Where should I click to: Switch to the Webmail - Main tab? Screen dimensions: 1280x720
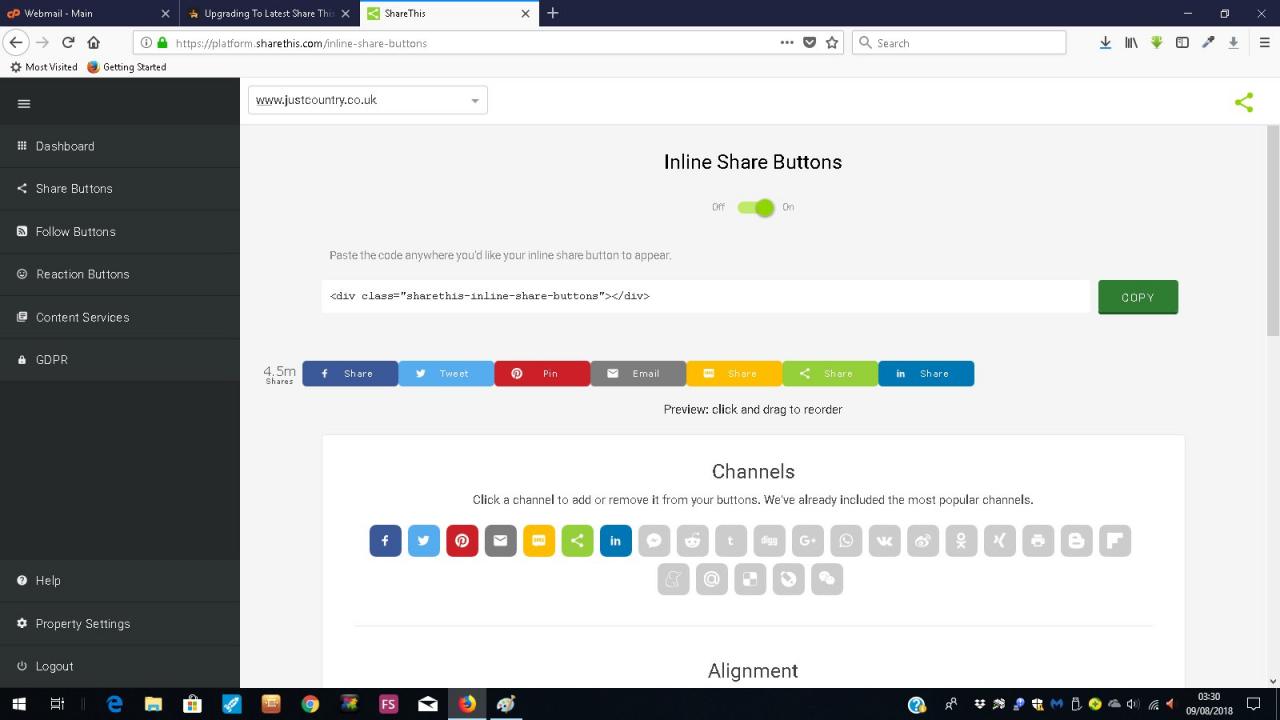click(x=90, y=14)
